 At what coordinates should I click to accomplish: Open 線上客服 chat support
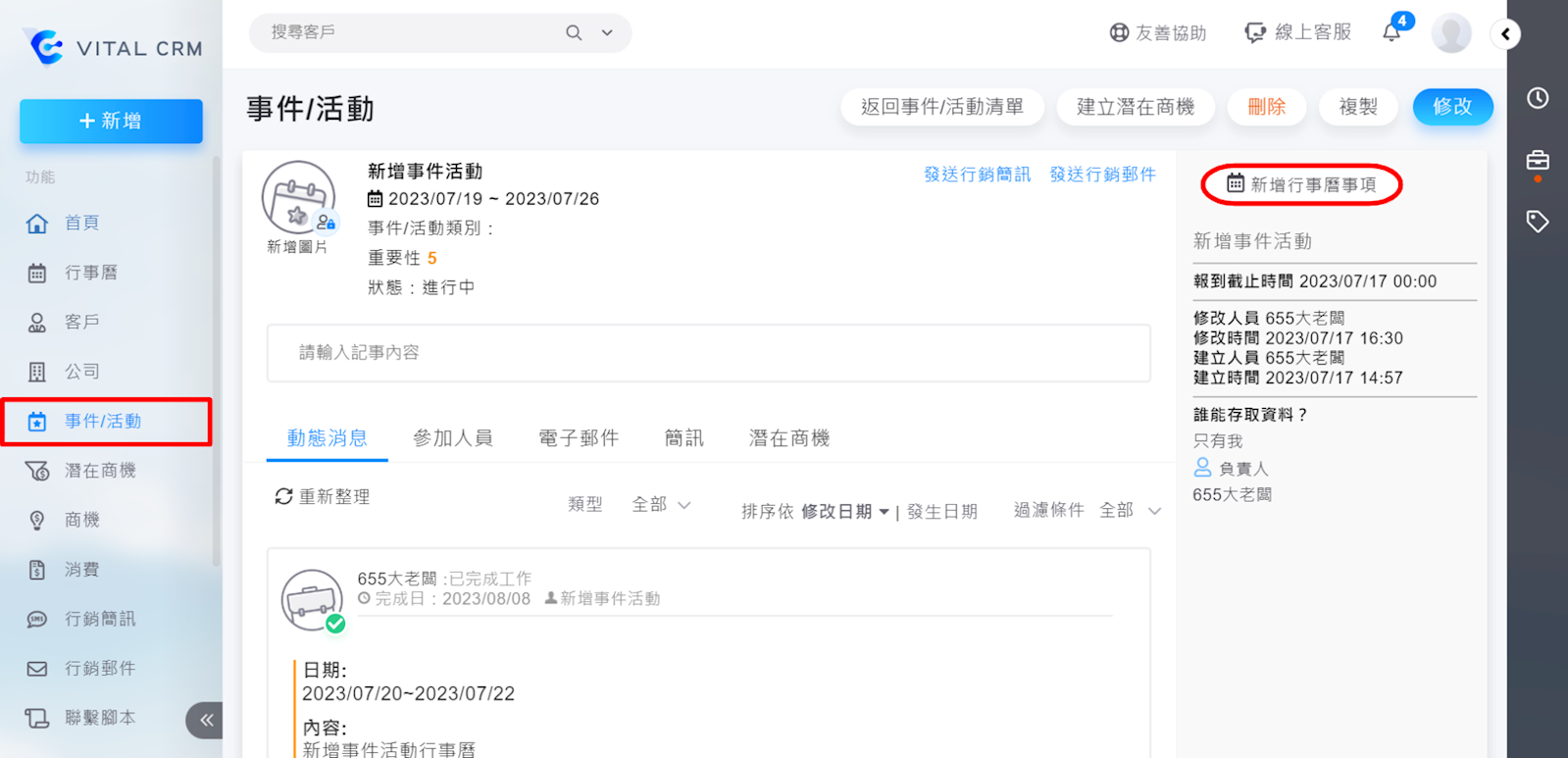(1297, 32)
